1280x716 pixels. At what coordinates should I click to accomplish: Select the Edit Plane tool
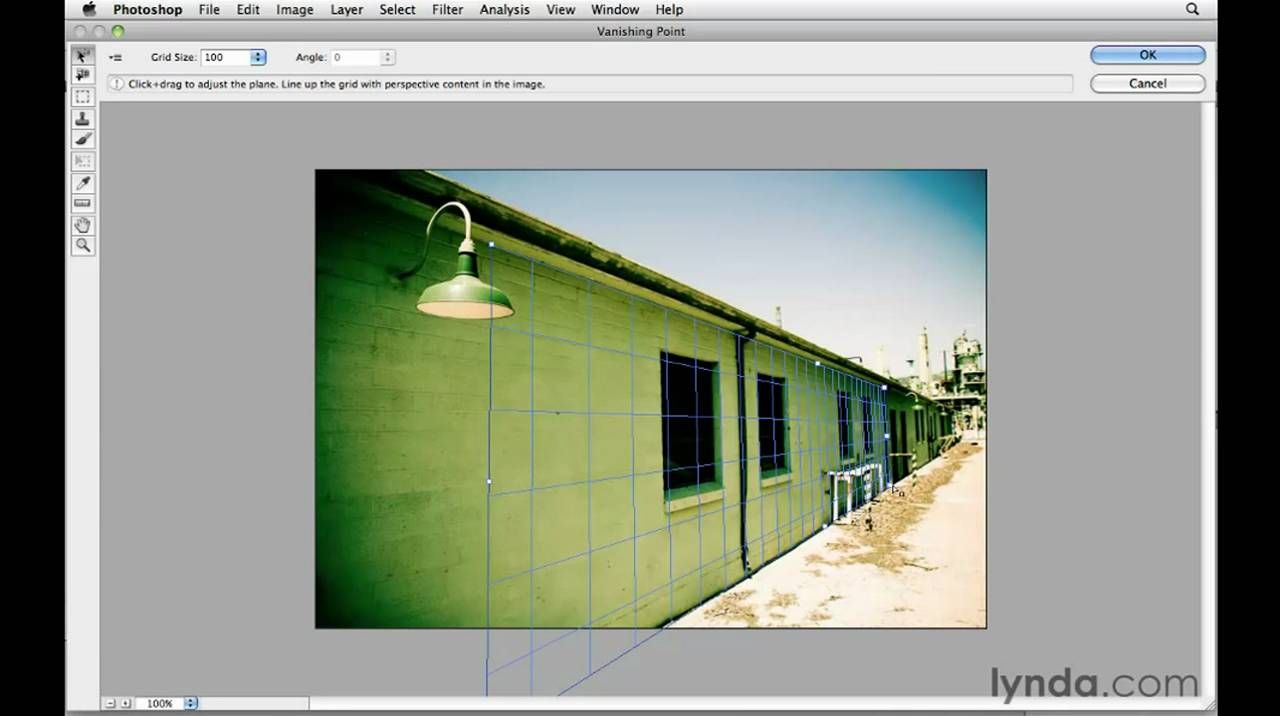pyautogui.click(x=83, y=56)
